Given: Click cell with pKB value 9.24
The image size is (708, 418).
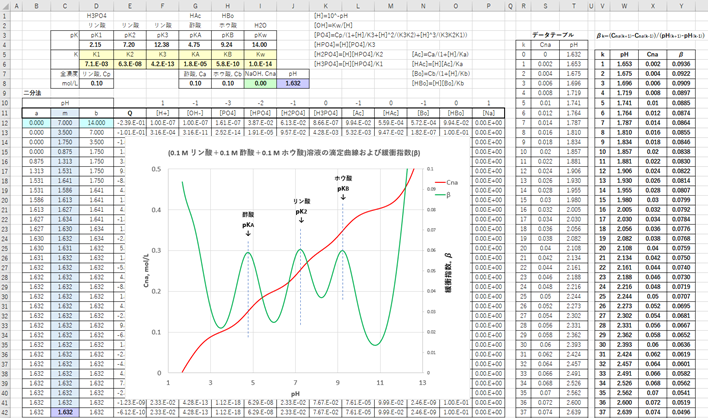Looking at the screenshot, I should [x=228, y=45].
